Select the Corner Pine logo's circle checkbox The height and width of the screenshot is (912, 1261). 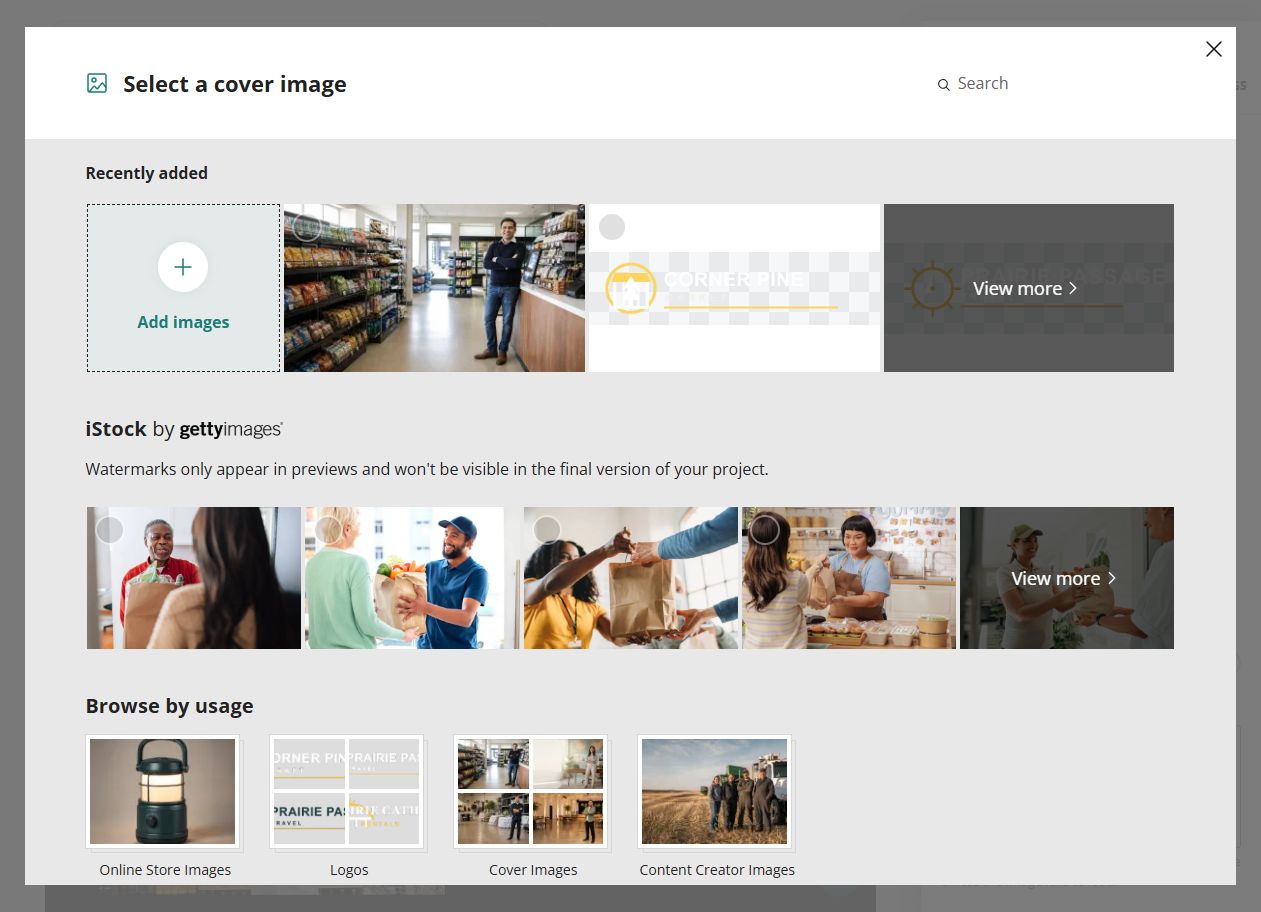[612, 227]
